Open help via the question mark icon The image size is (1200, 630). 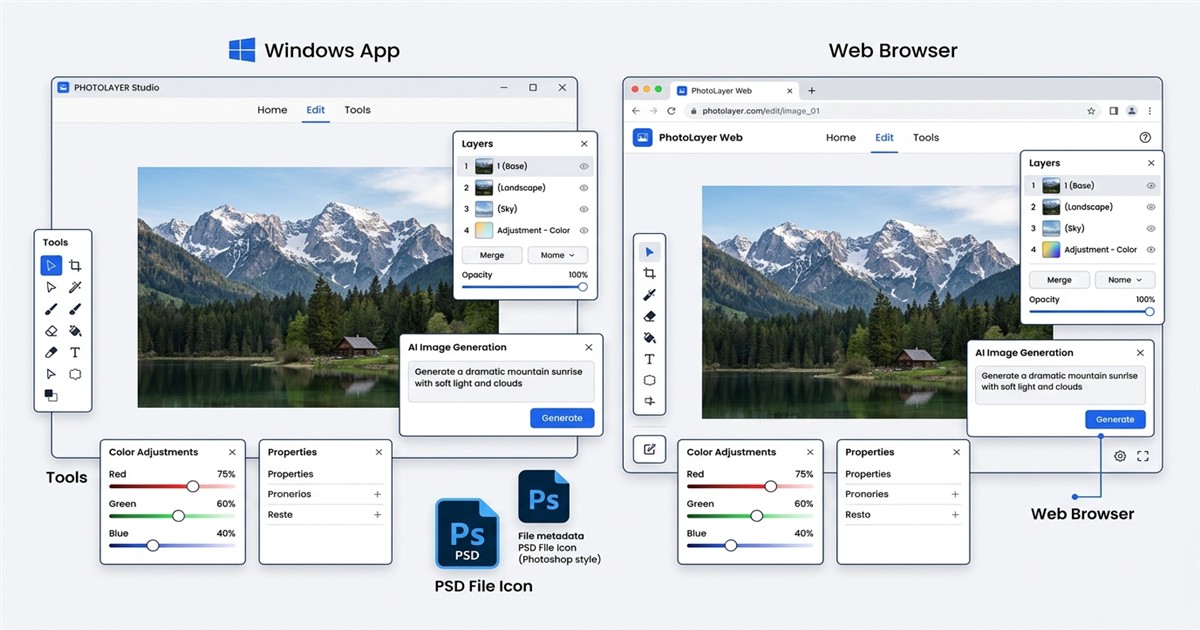coord(1145,138)
